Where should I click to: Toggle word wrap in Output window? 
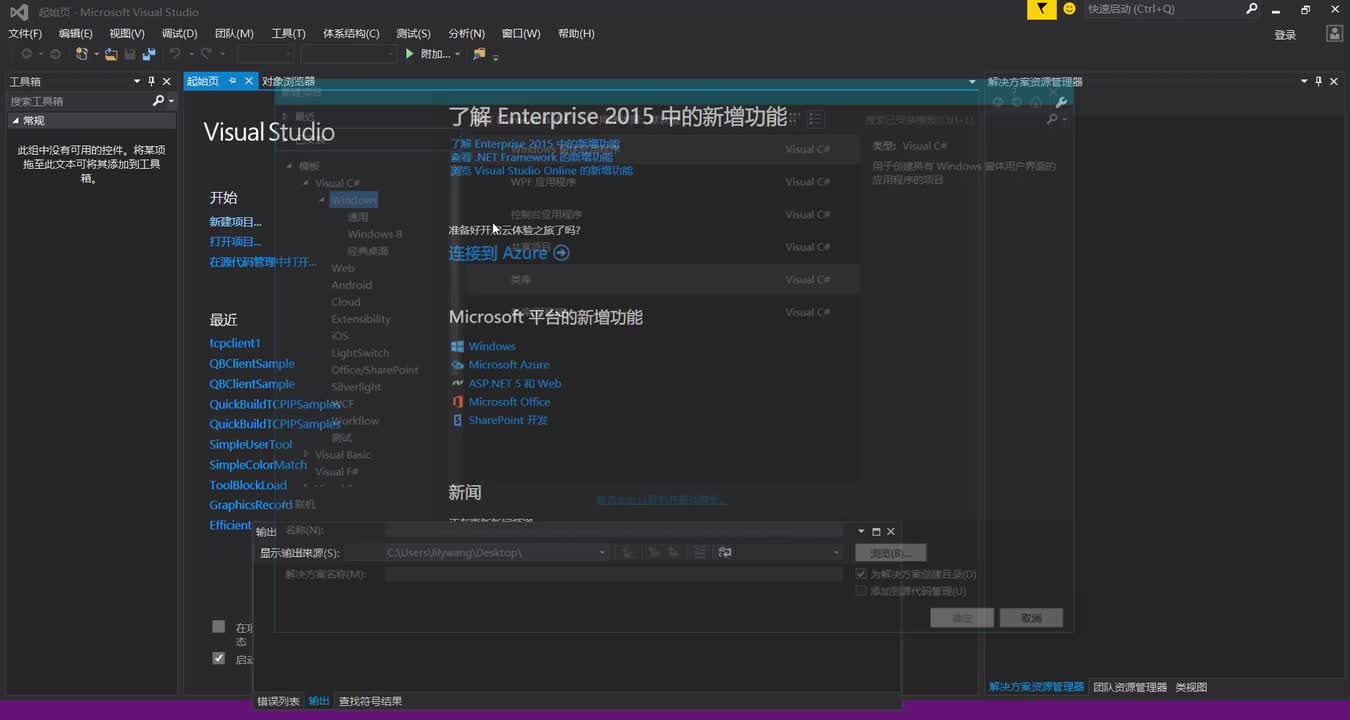click(725, 552)
